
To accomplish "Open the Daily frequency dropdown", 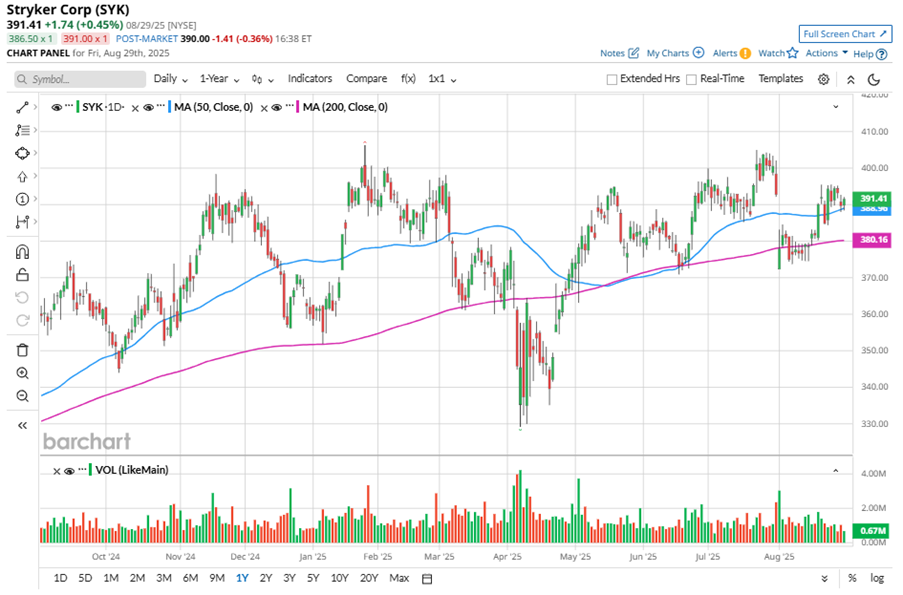I will click(170, 79).
